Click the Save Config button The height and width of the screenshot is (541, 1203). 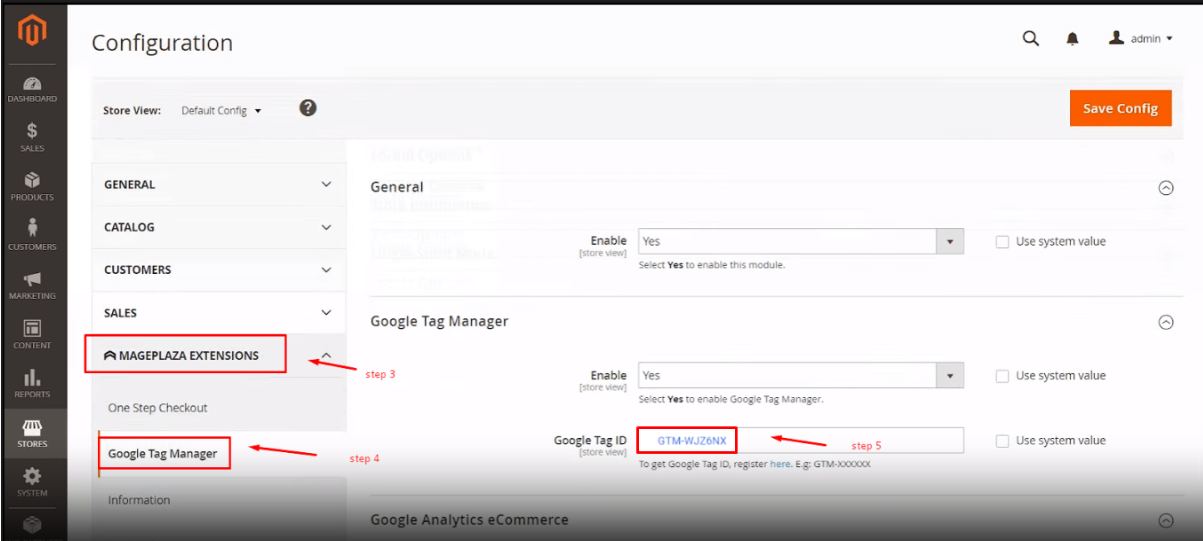[1120, 108]
